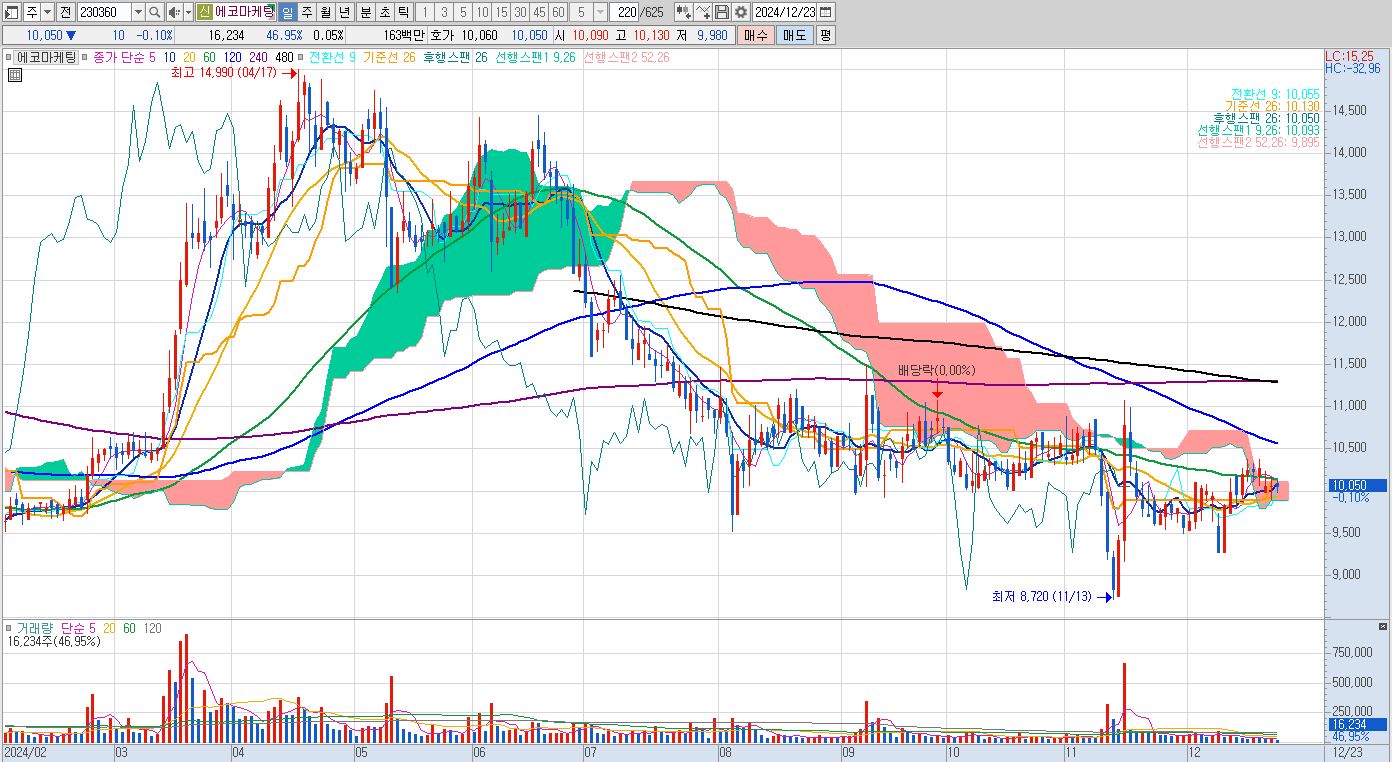This screenshot has width=1392, height=762.
Task: Click the stock search magnifier icon
Action: point(155,12)
